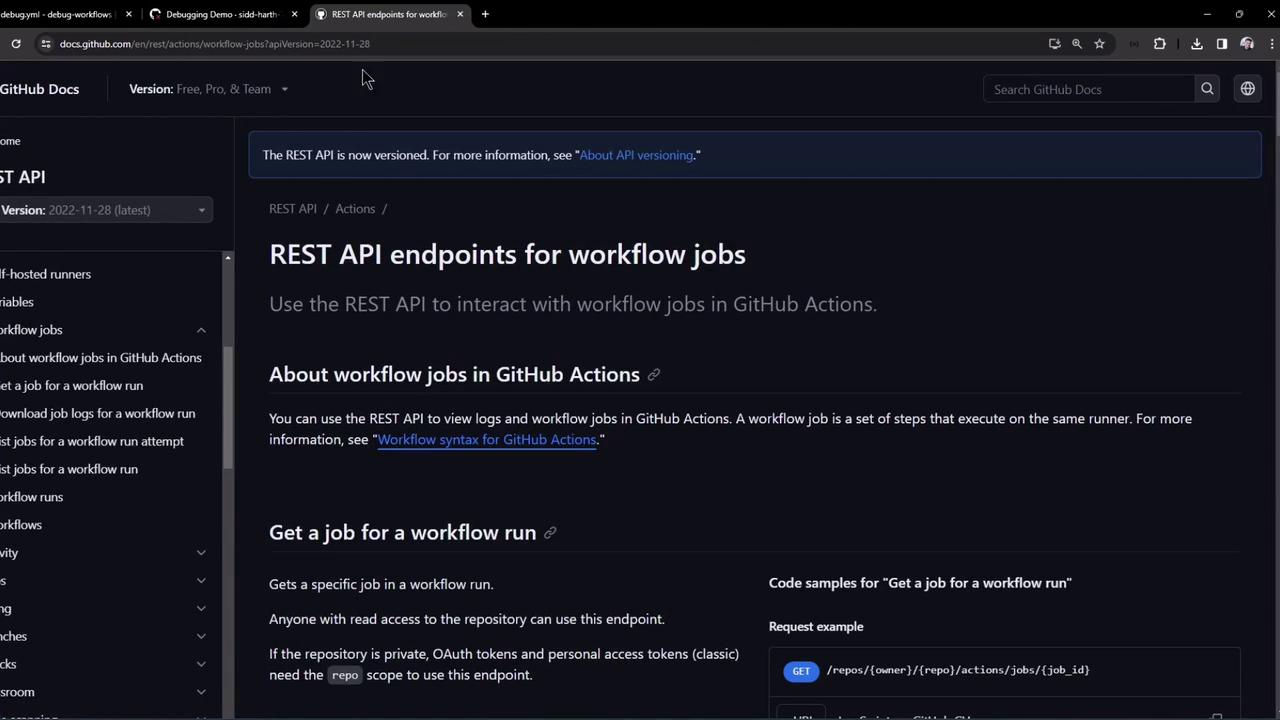Go to GitHub Docs home logo link

[x=39, y=89]
